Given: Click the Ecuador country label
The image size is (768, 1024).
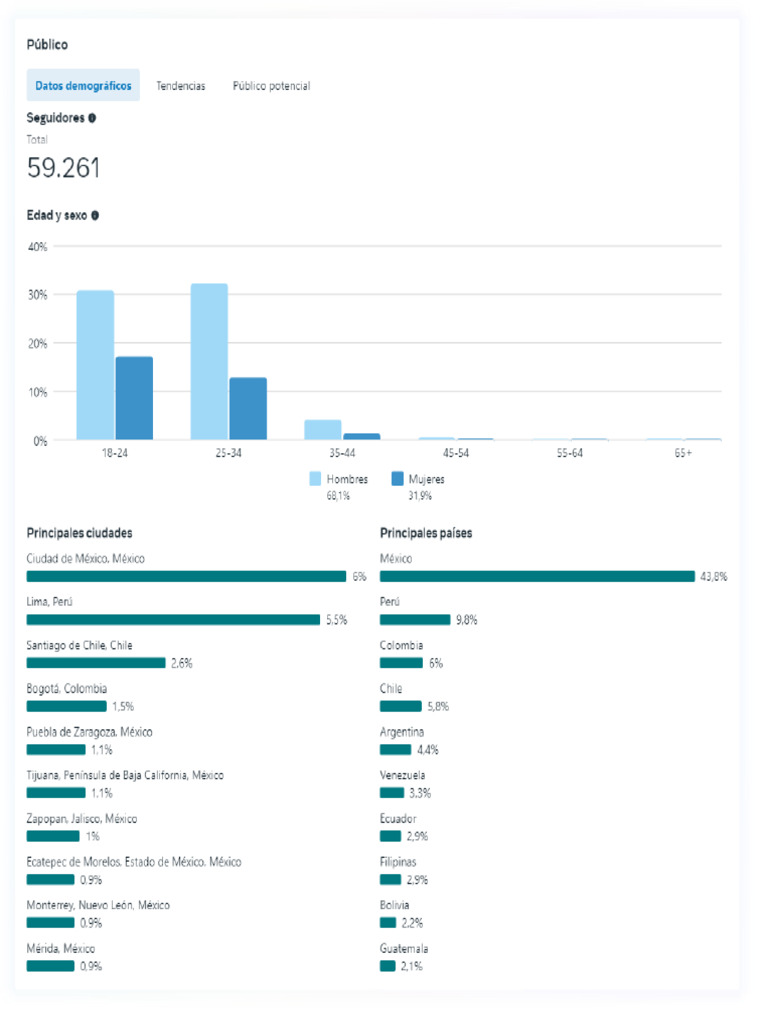Looking at the screenshot, I should click(x=398, y=819).
